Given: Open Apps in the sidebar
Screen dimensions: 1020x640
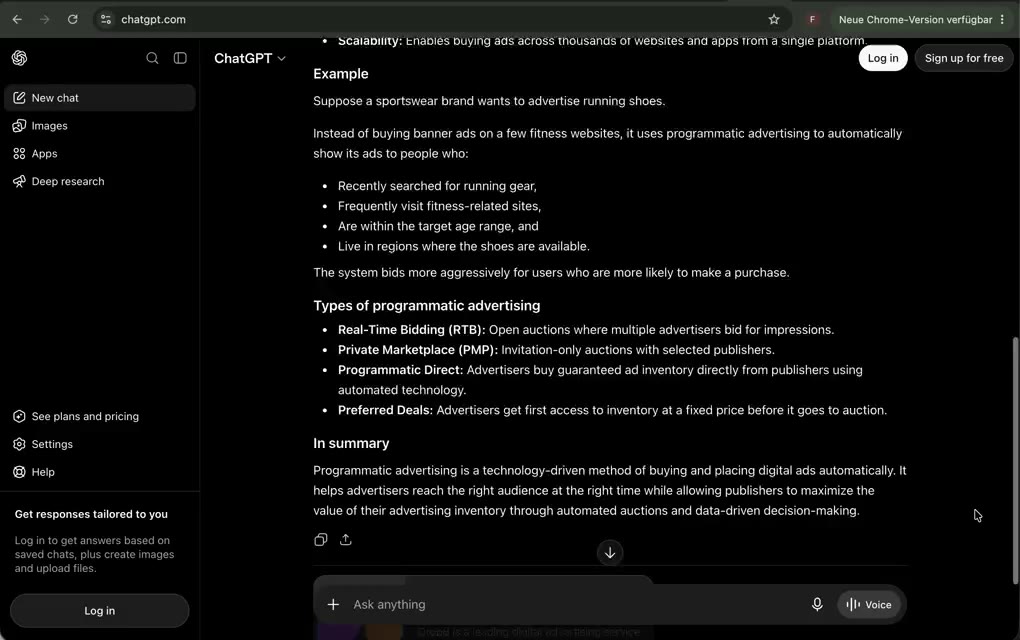Looking at the screenshot, I should click(x=100, y=153).
